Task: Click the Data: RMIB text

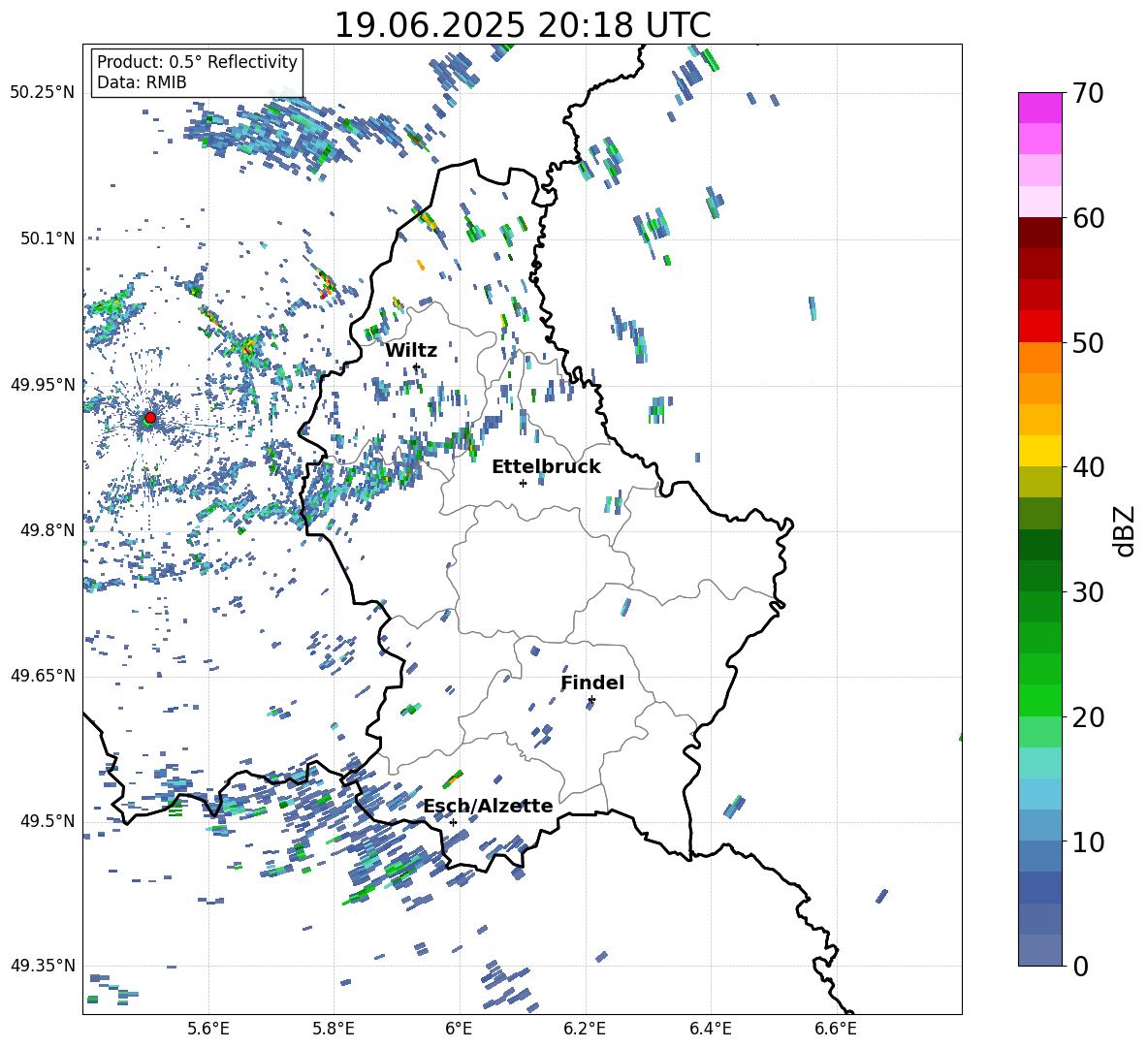Action: pyautogui.click(x=142, y=82)
